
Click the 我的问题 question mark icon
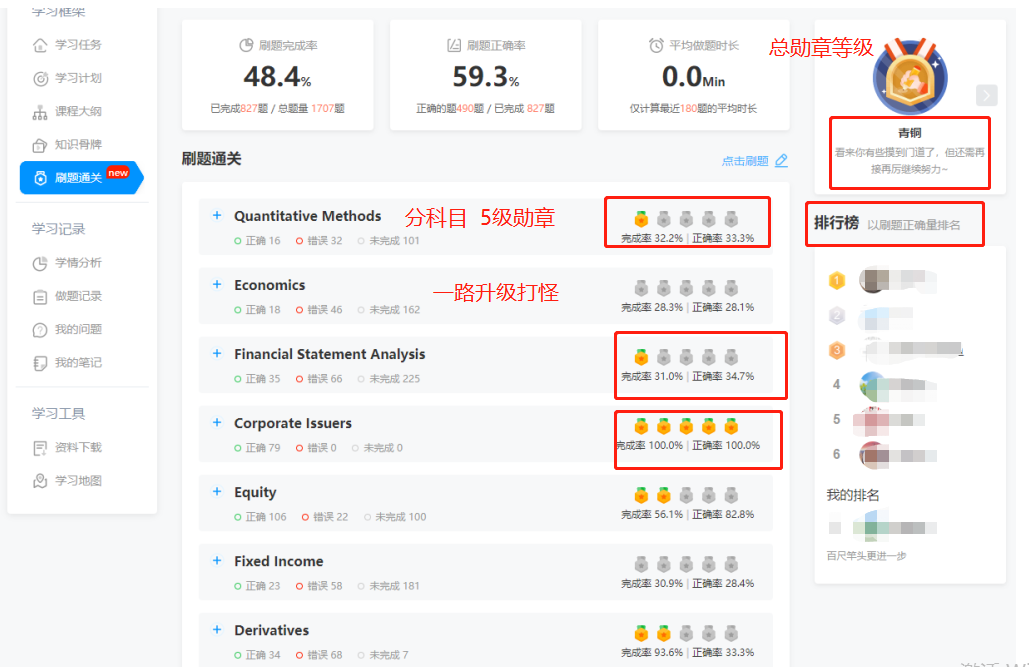pos(40,330)
